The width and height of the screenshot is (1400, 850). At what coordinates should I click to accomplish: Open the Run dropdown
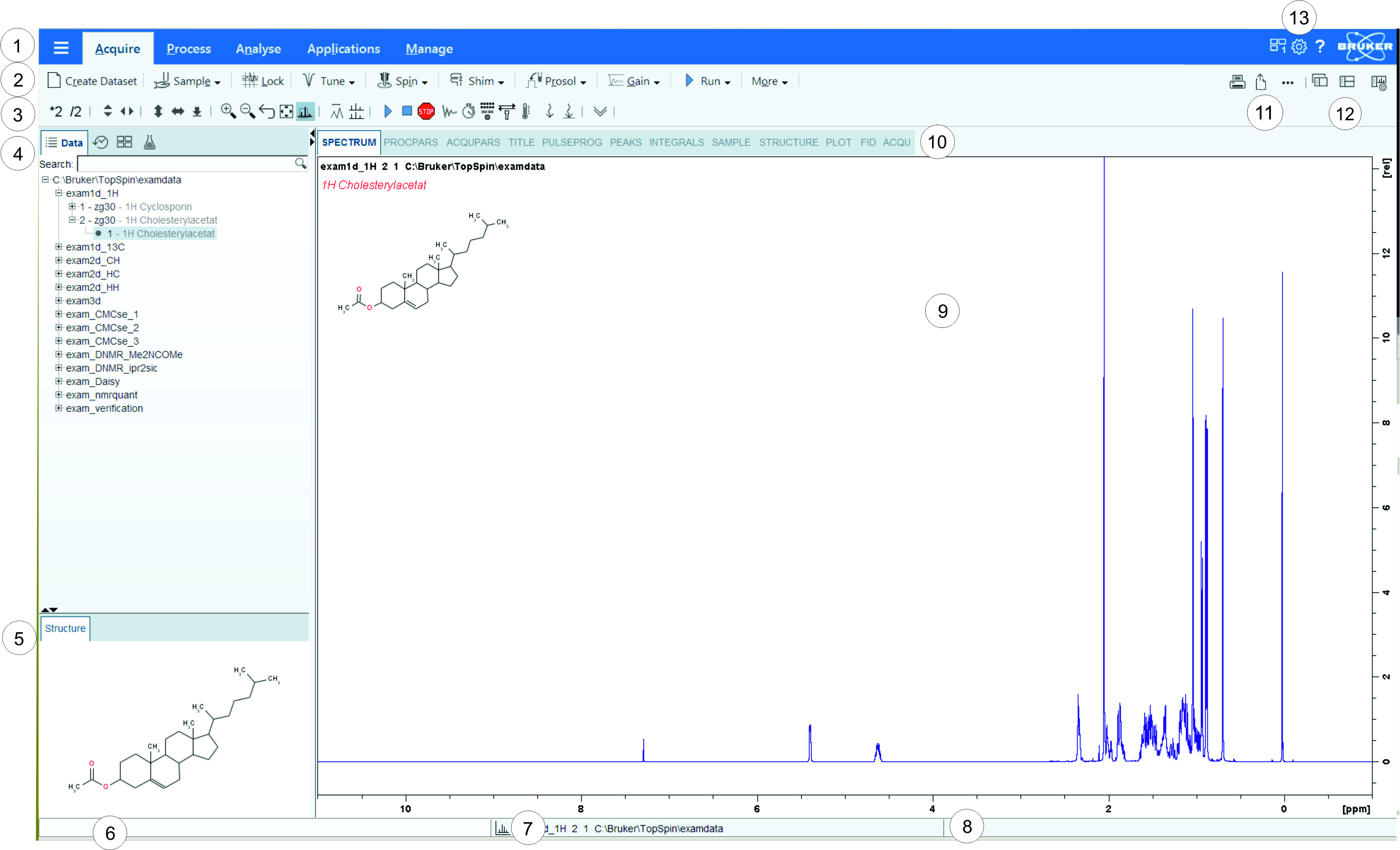708,81
